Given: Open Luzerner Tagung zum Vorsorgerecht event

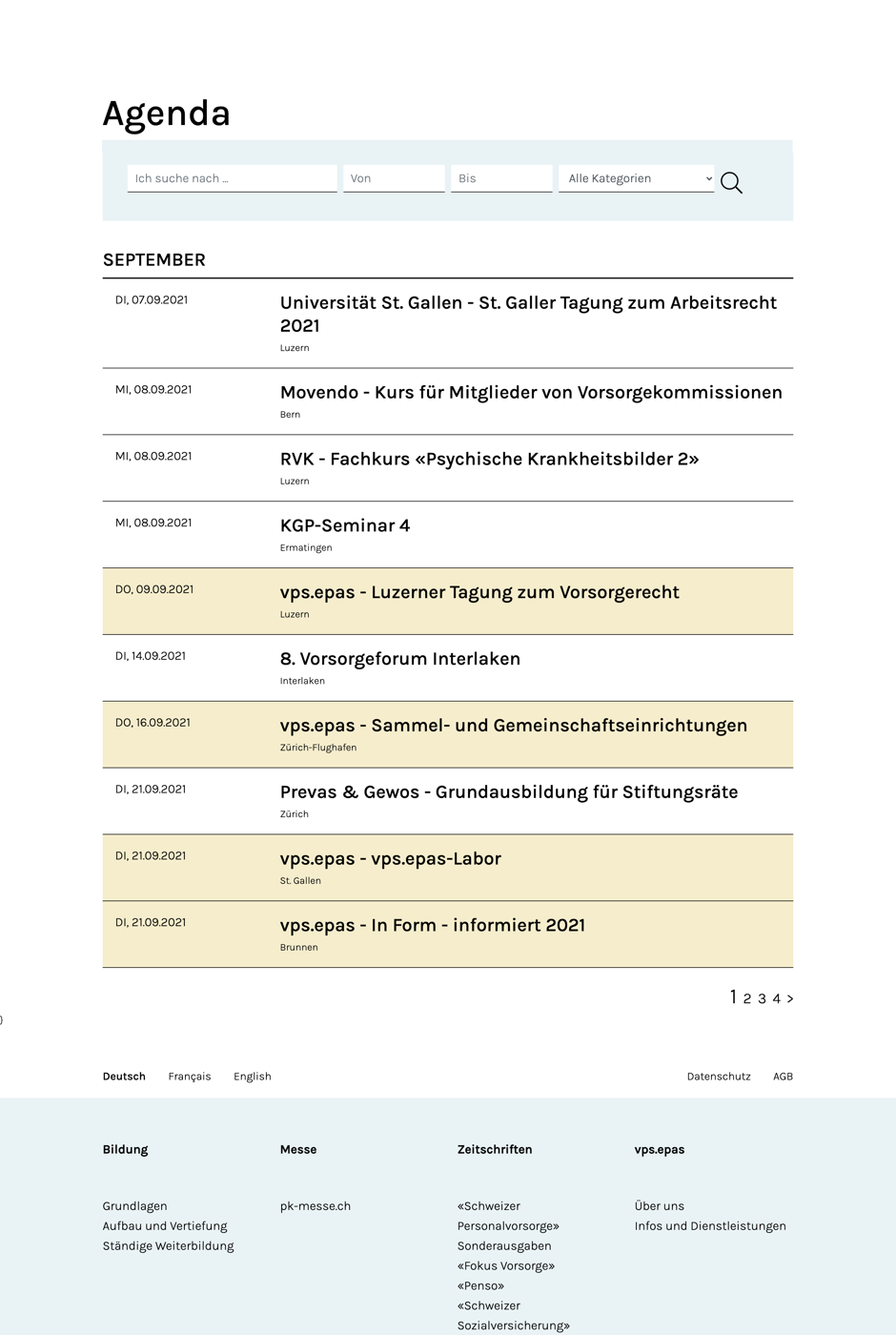Looking at the screenshot, I should 479,592.
